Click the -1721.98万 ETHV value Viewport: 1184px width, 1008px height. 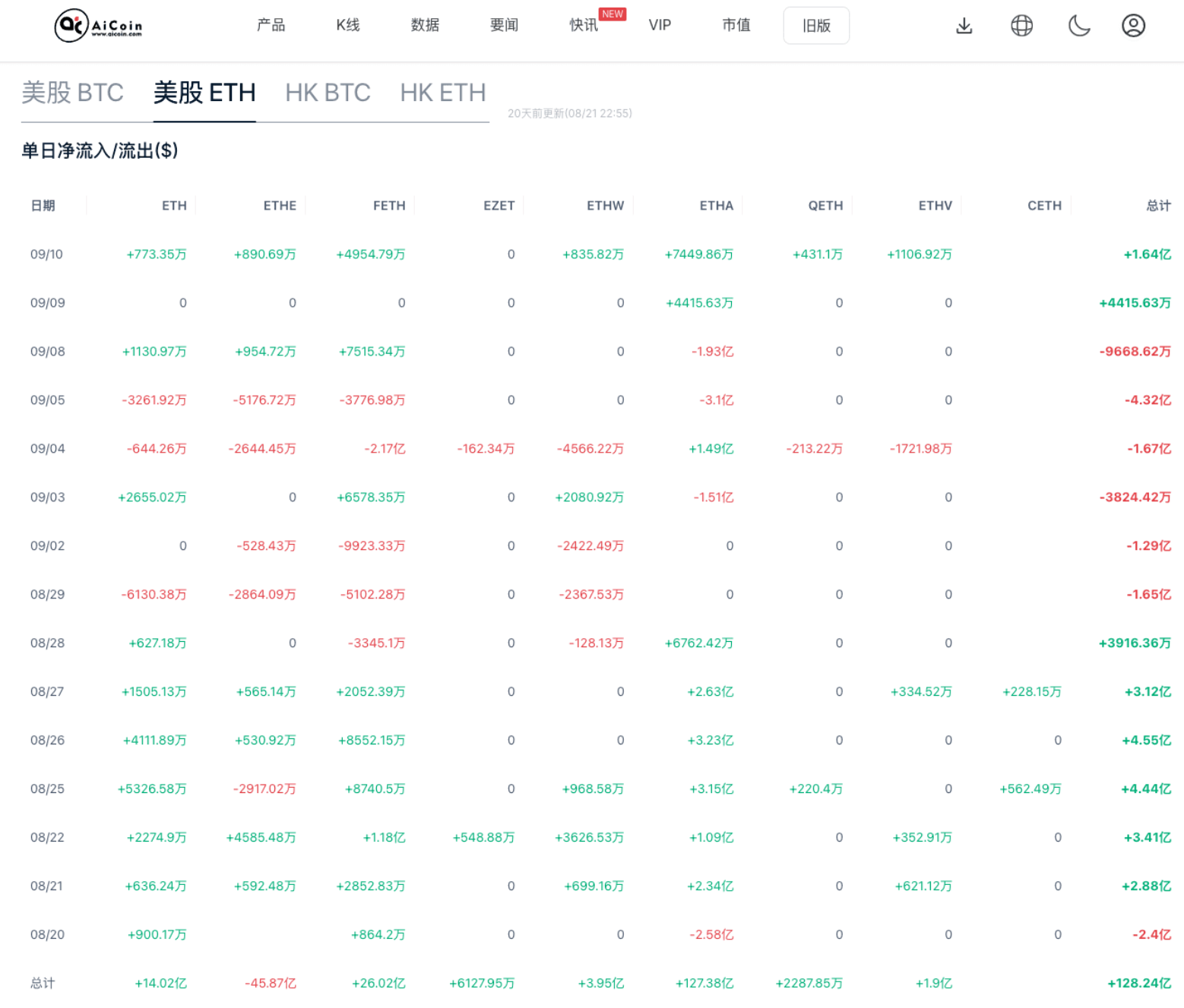pos(920,449)
